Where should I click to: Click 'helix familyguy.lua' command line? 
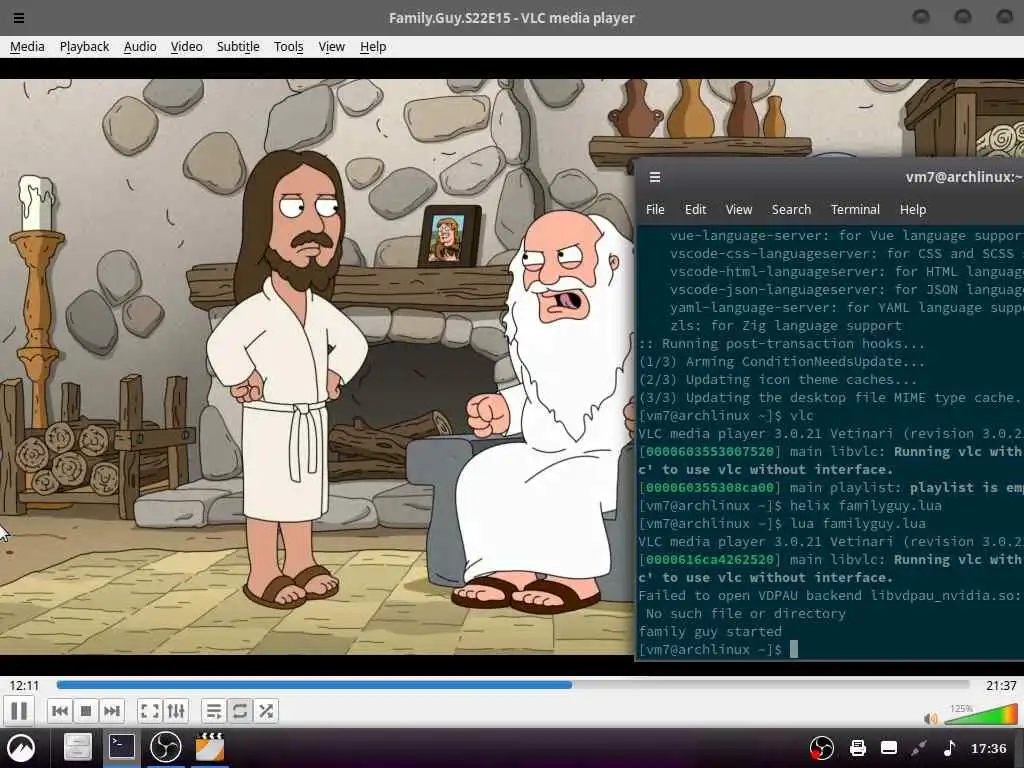[865, 505]
